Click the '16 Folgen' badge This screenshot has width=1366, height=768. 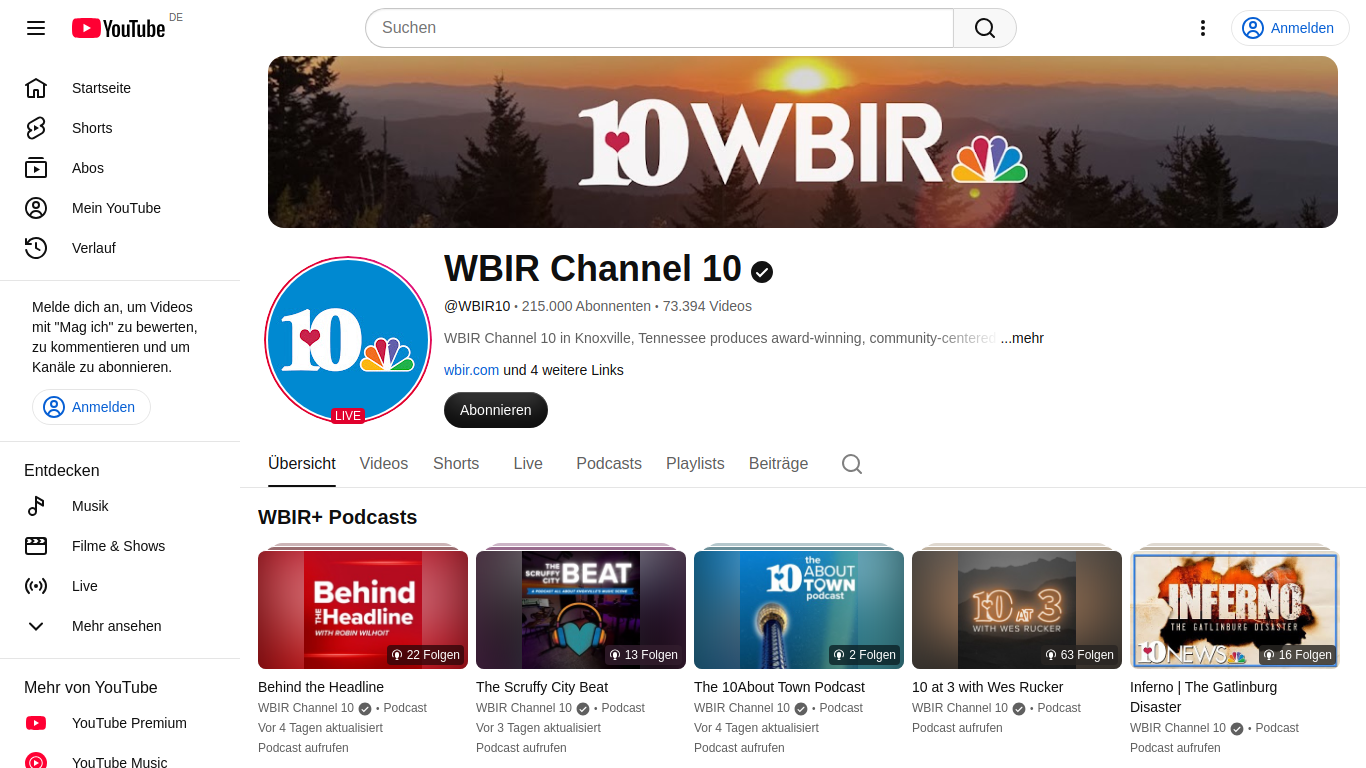(x=1298, y=655)
